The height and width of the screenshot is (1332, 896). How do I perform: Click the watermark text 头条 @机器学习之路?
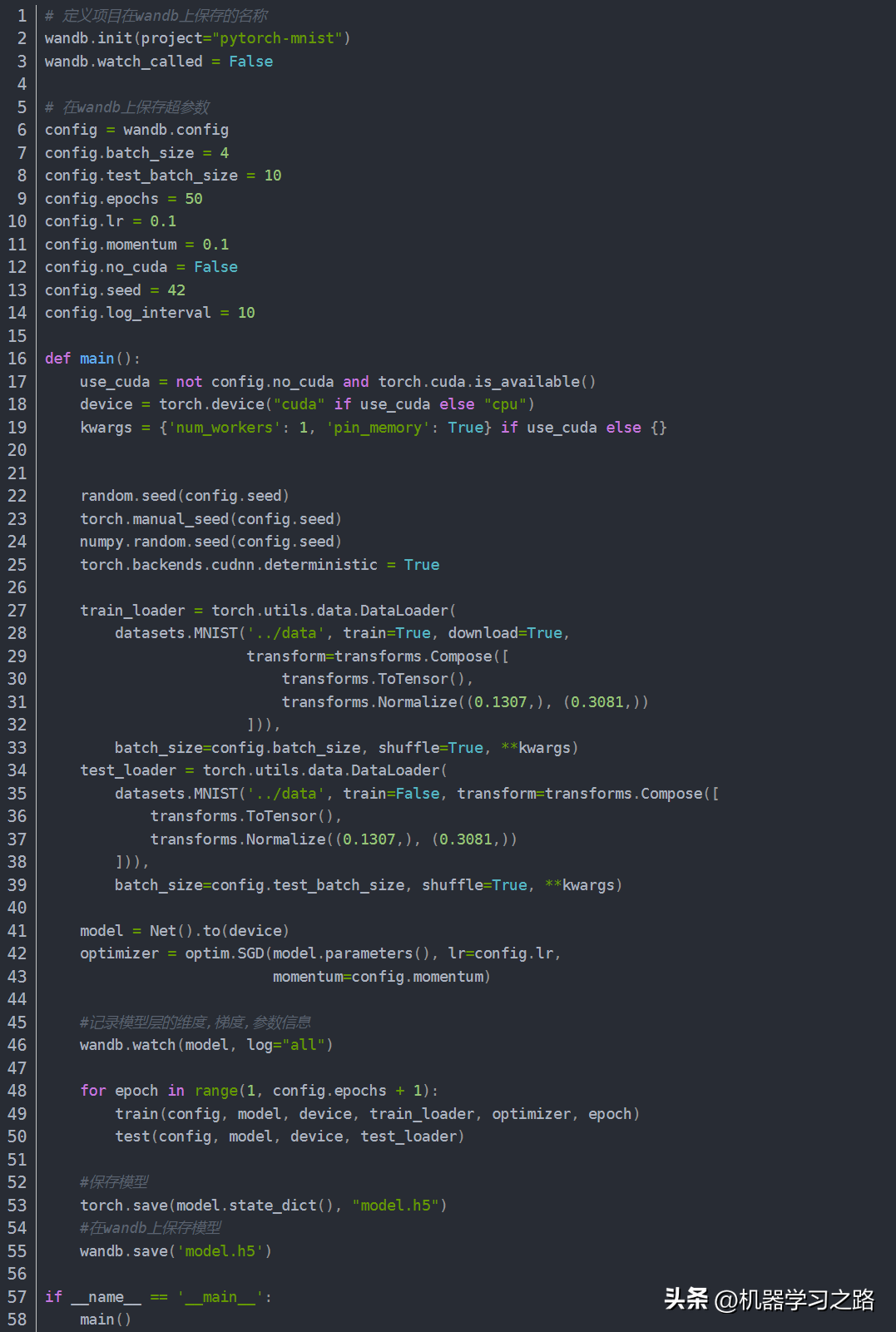(769, 1299)
